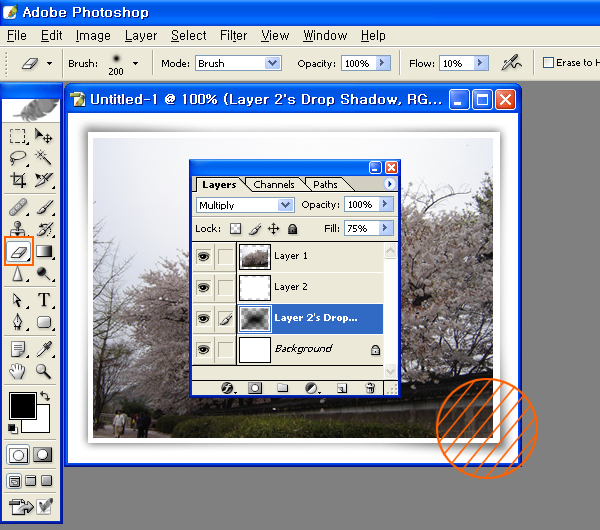Delete layer with trash icon
600x530 pixels.
370,388
